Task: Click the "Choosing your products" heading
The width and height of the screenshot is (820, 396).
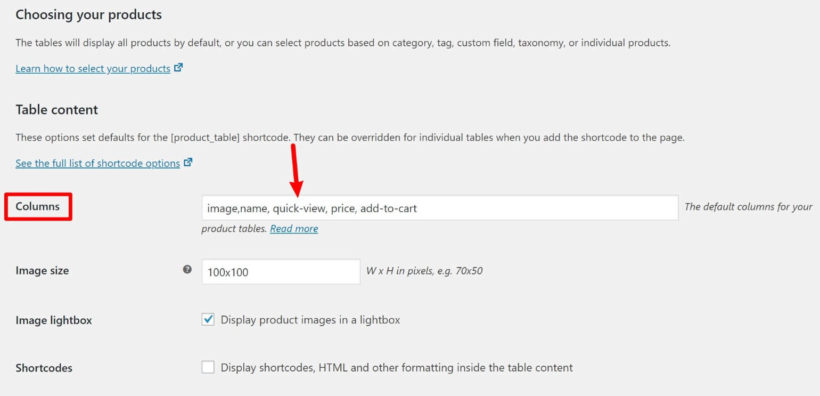Action: [88, 15]
